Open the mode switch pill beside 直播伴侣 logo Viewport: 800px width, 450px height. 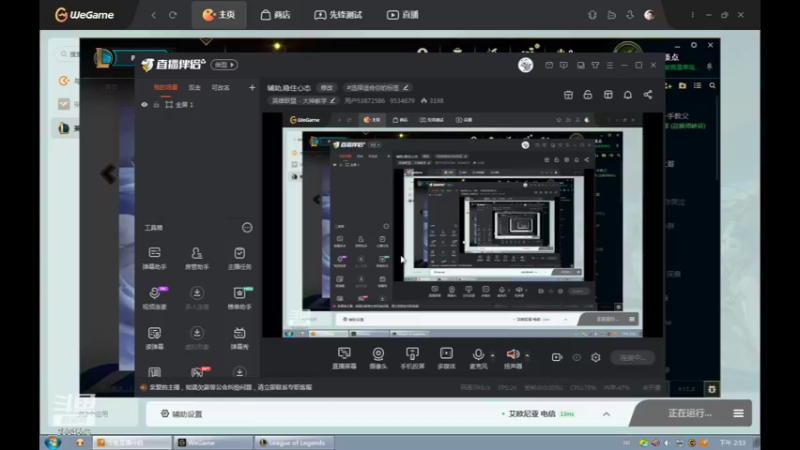tap(224, 65)
